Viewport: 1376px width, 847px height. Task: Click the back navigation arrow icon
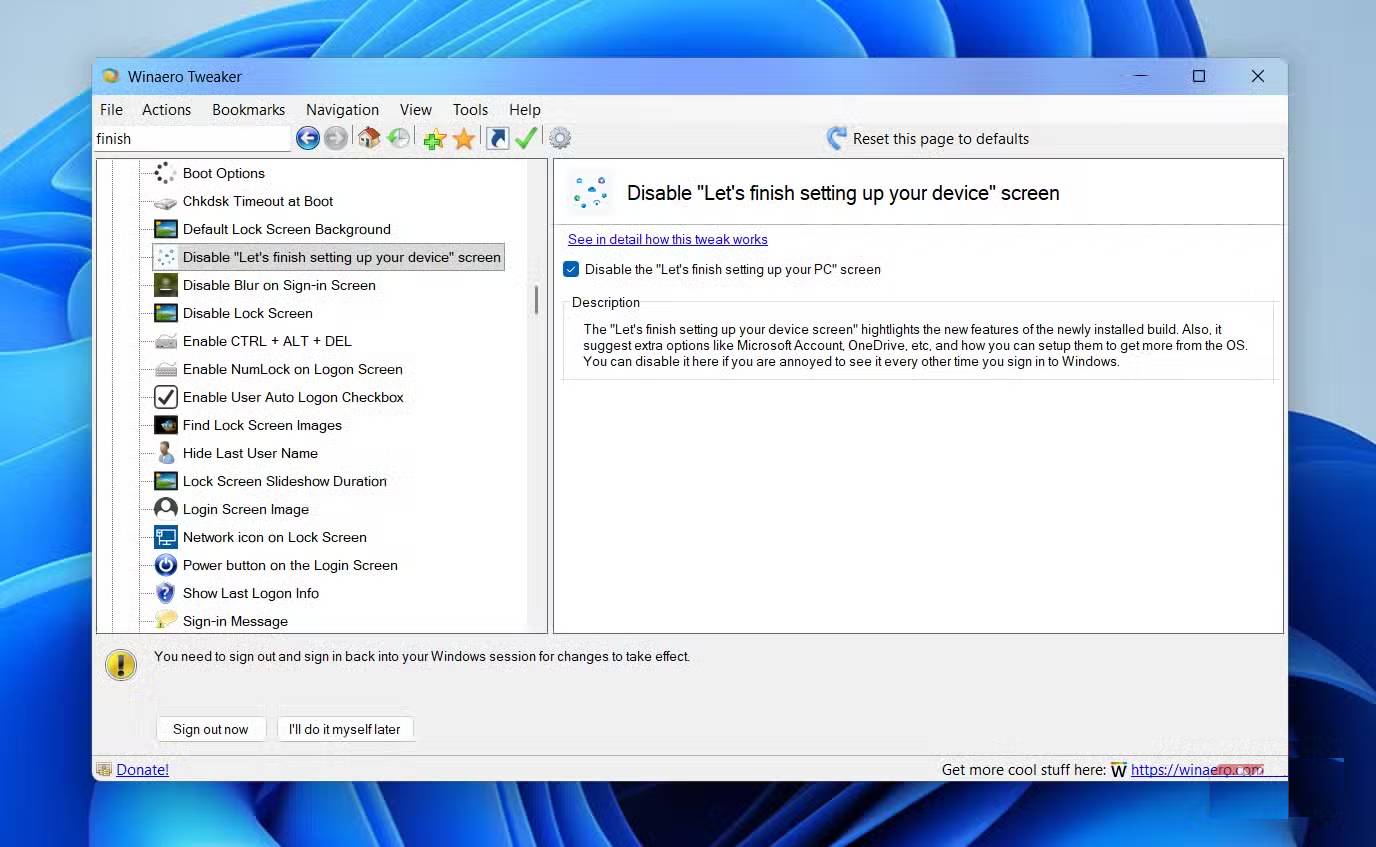click(308, 138)
